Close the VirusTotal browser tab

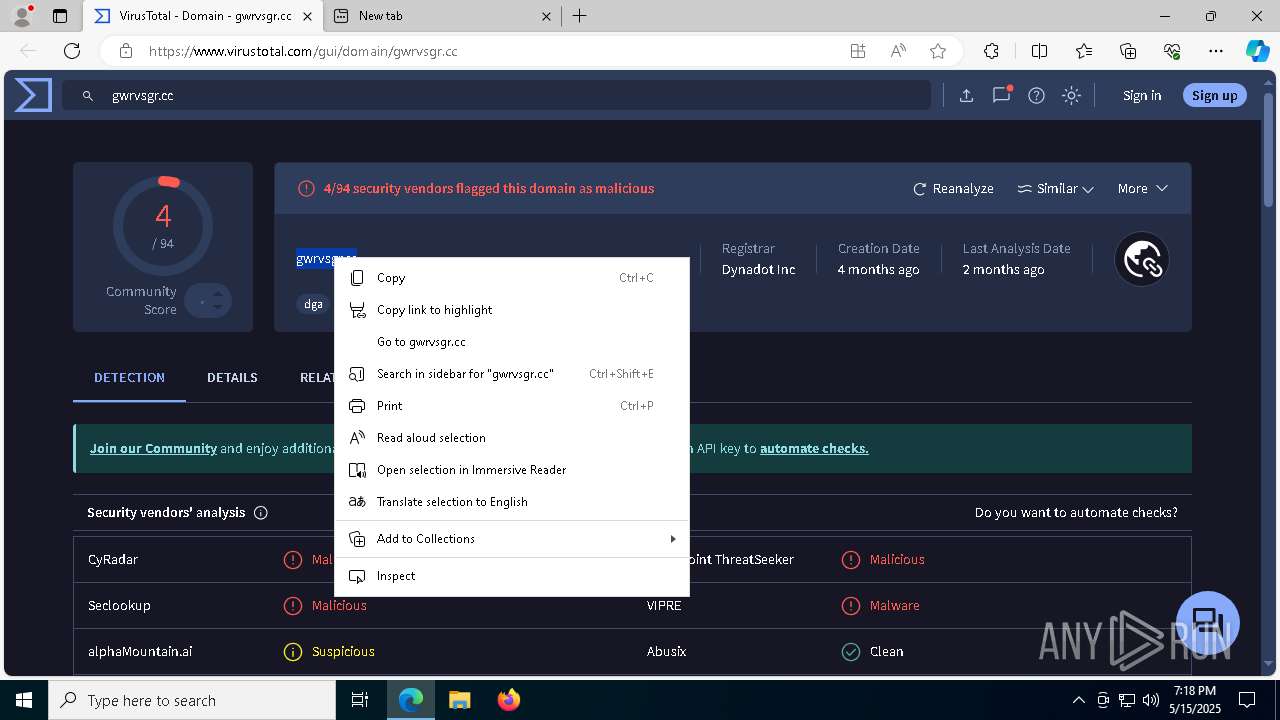point(307,16)
